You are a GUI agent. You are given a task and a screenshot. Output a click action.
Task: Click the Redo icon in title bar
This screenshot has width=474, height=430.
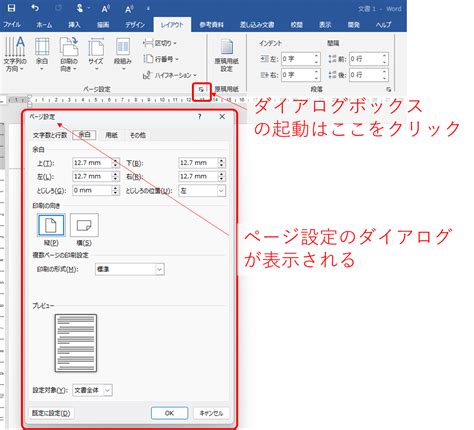tap(58, 8)
